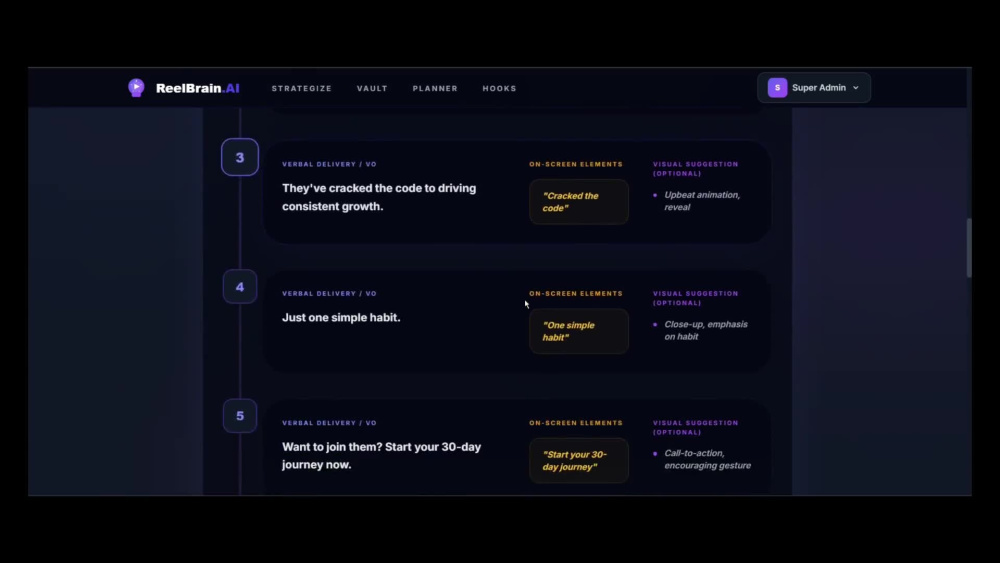Click "Upbeat animation, reveal" visual suggestion
This screenshot has height=563, width=1000.
pos(702,201)
